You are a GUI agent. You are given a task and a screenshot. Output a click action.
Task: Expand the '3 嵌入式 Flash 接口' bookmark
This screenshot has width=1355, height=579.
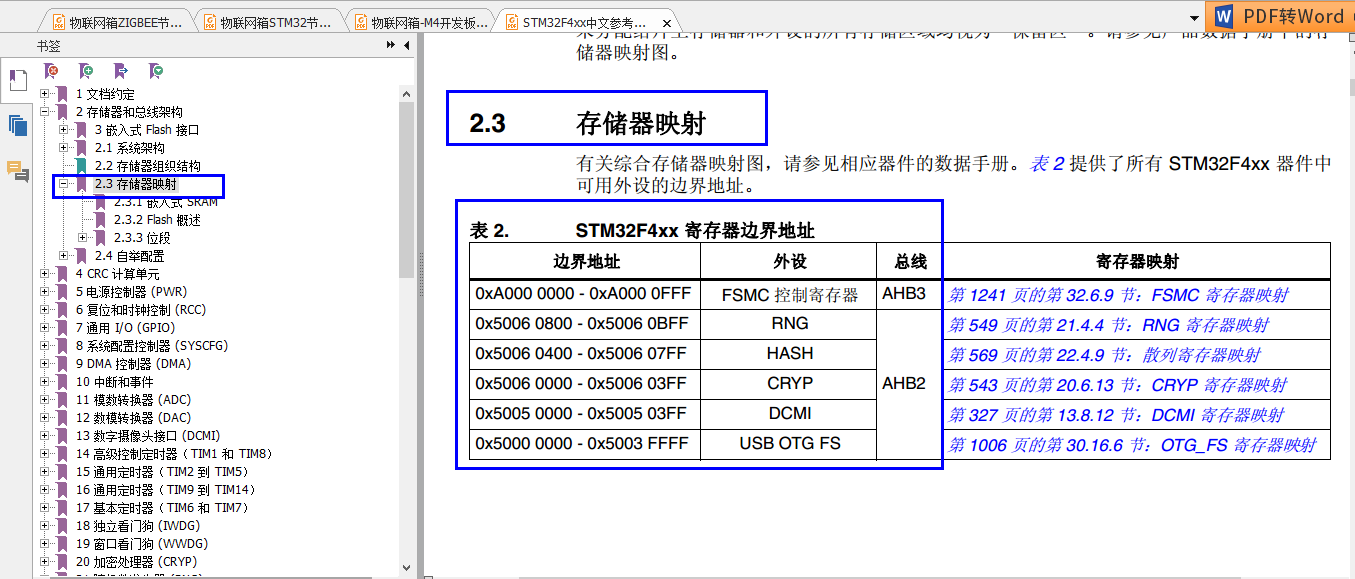[x=64, y=129]
